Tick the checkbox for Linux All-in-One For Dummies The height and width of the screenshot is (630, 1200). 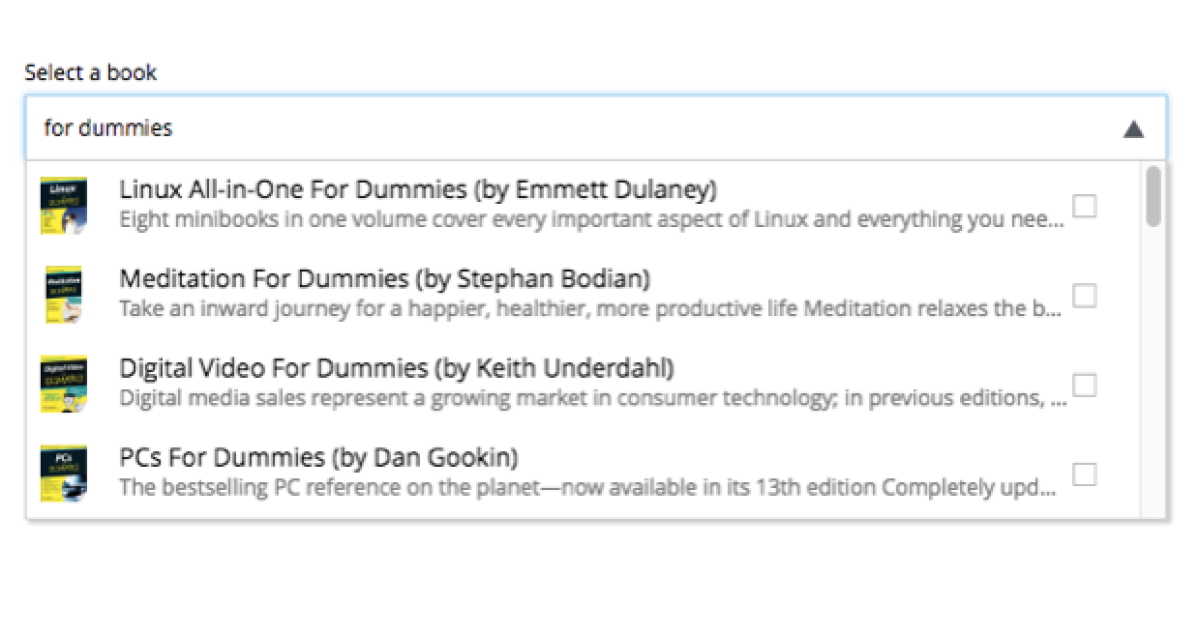click(x=1084, y=206)
